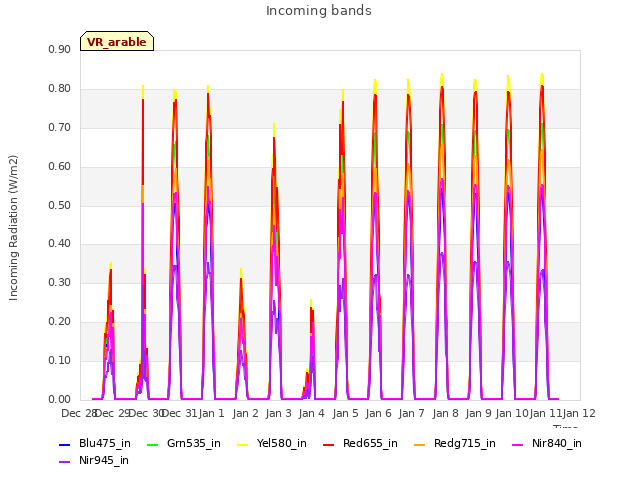Click the Jan 6 x-axis date label

tap(378, 413)
